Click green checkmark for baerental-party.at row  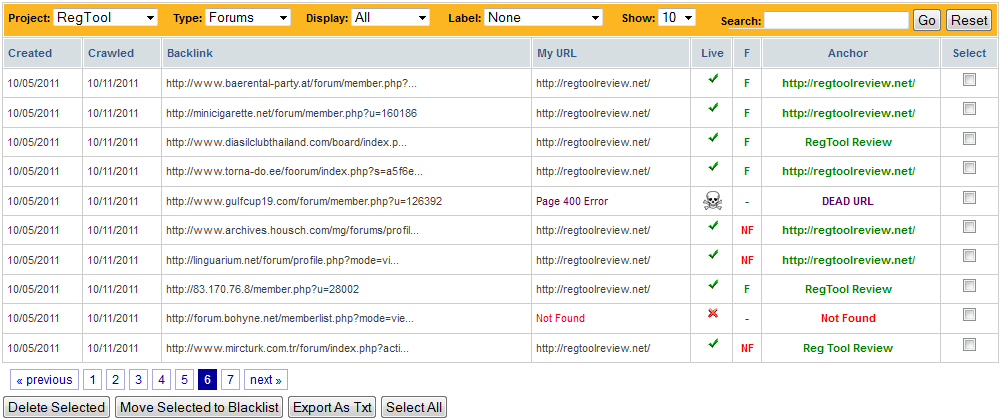tap(712, 78)
